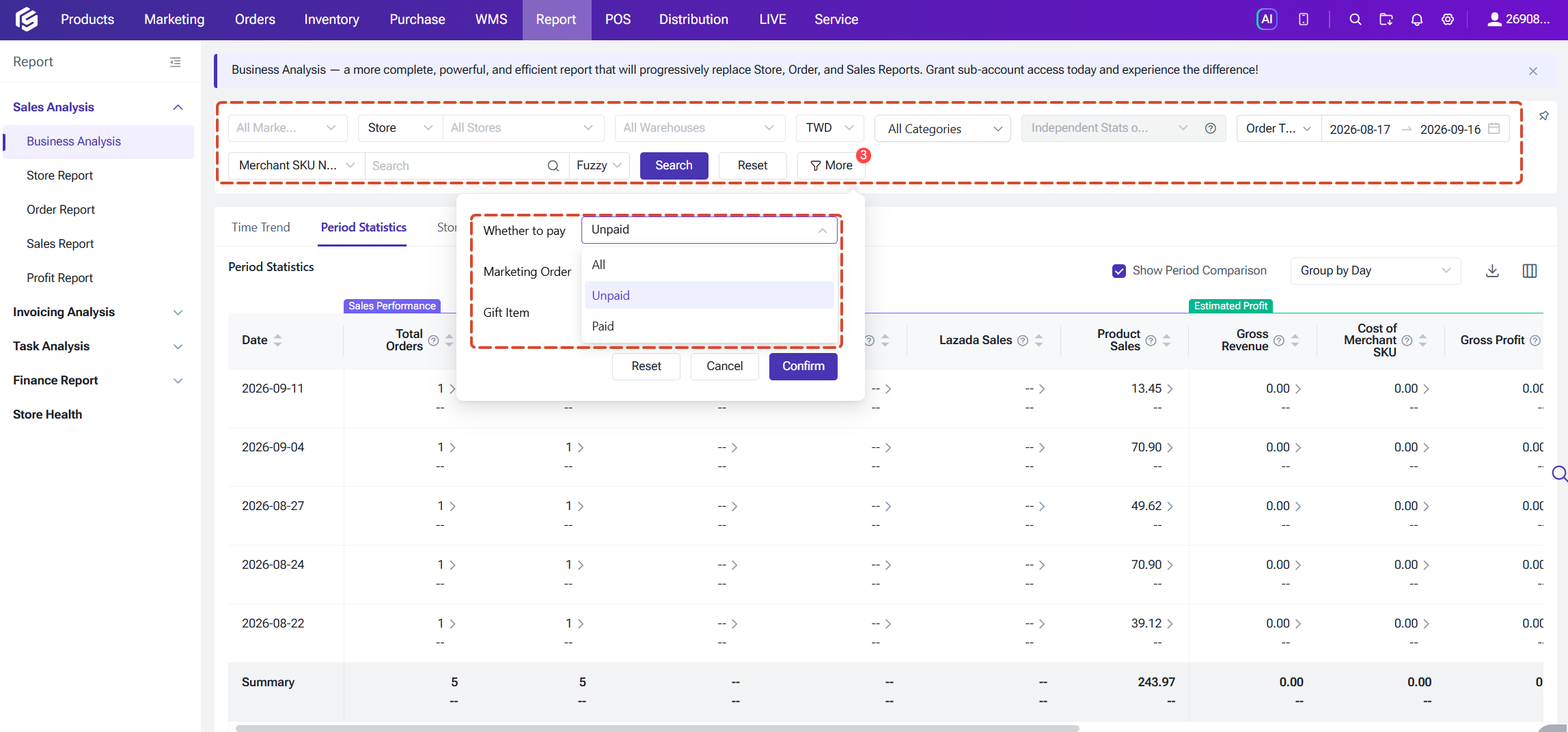Pin the filter bar with pin icon
1568x732 pixels.
pos(1544,116)
